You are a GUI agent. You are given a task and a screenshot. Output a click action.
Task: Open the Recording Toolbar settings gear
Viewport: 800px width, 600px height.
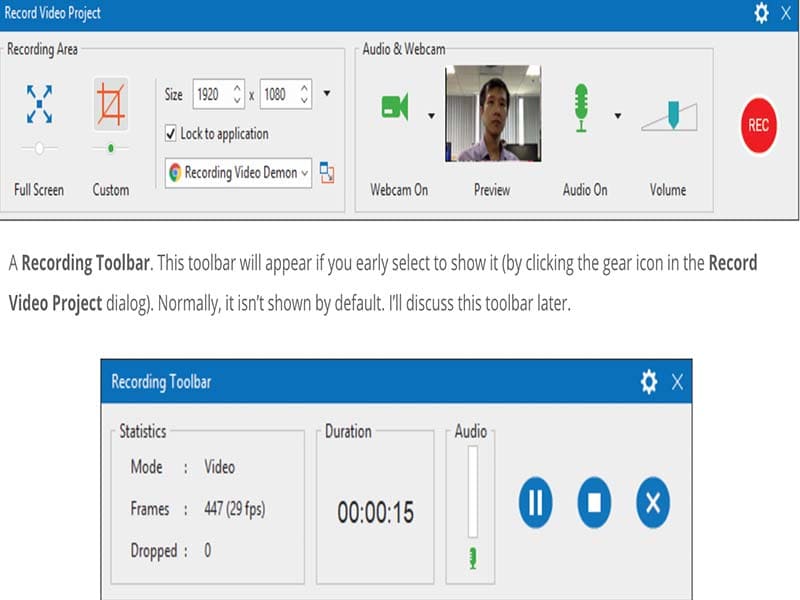(x=651, y=382)
